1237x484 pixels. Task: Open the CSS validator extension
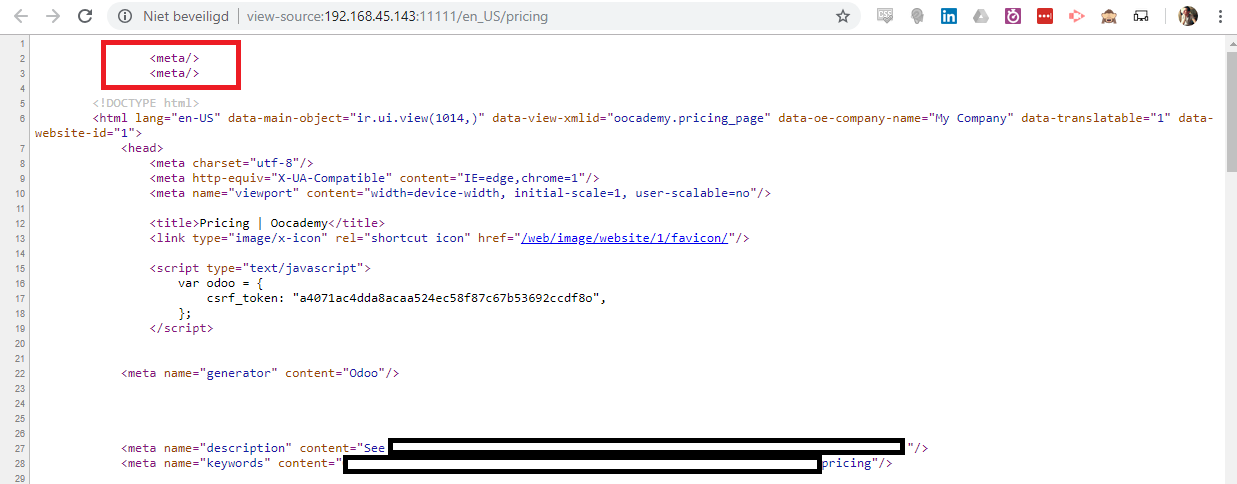point(885,16)
